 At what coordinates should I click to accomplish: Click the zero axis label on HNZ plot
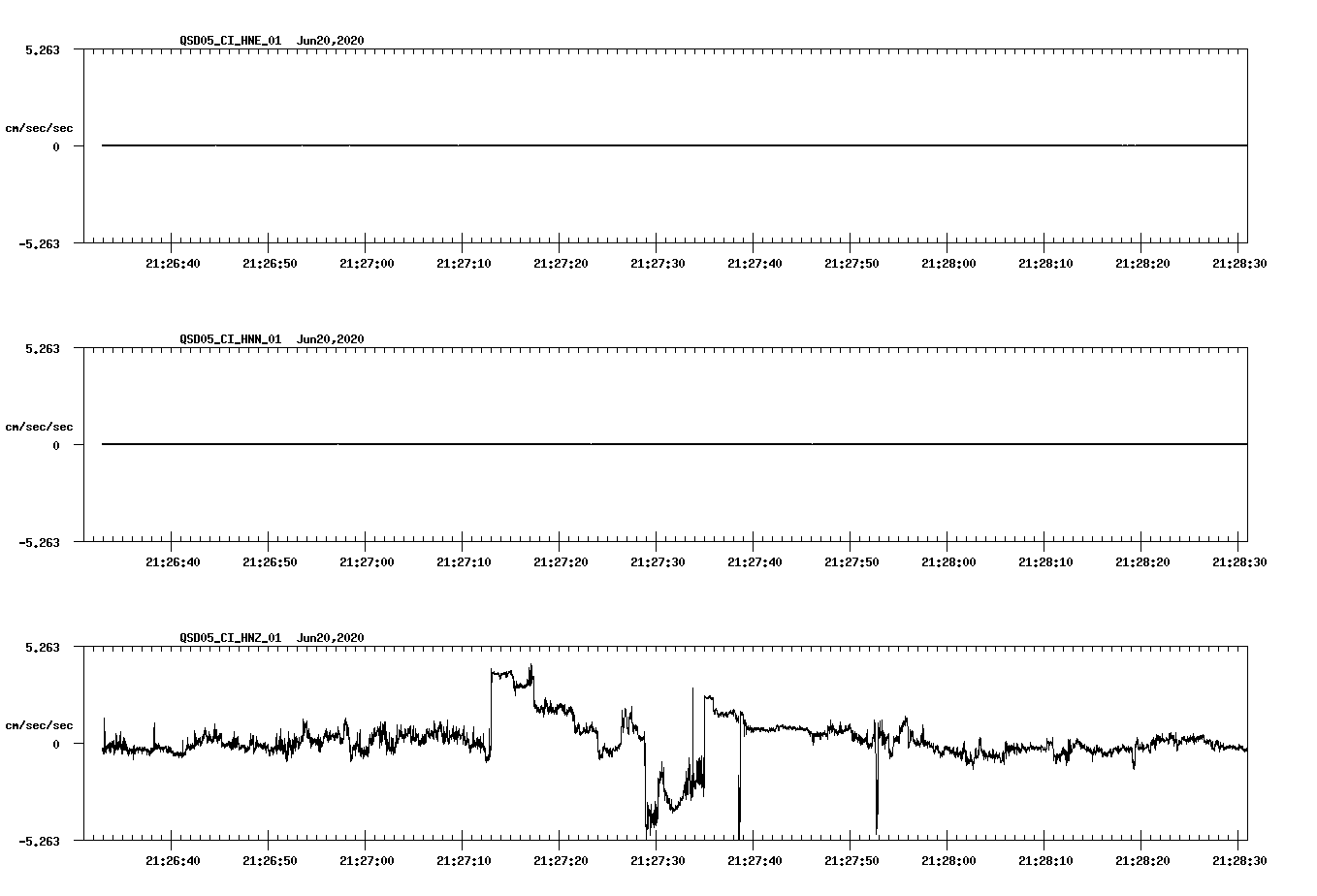pos(56,744)
